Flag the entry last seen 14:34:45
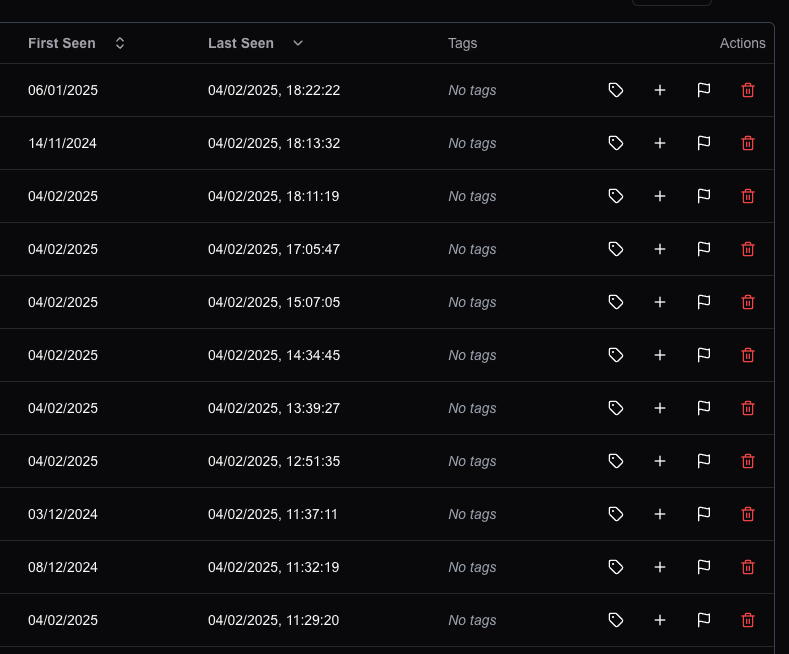The image size is (789, 654). coord(704,355)
